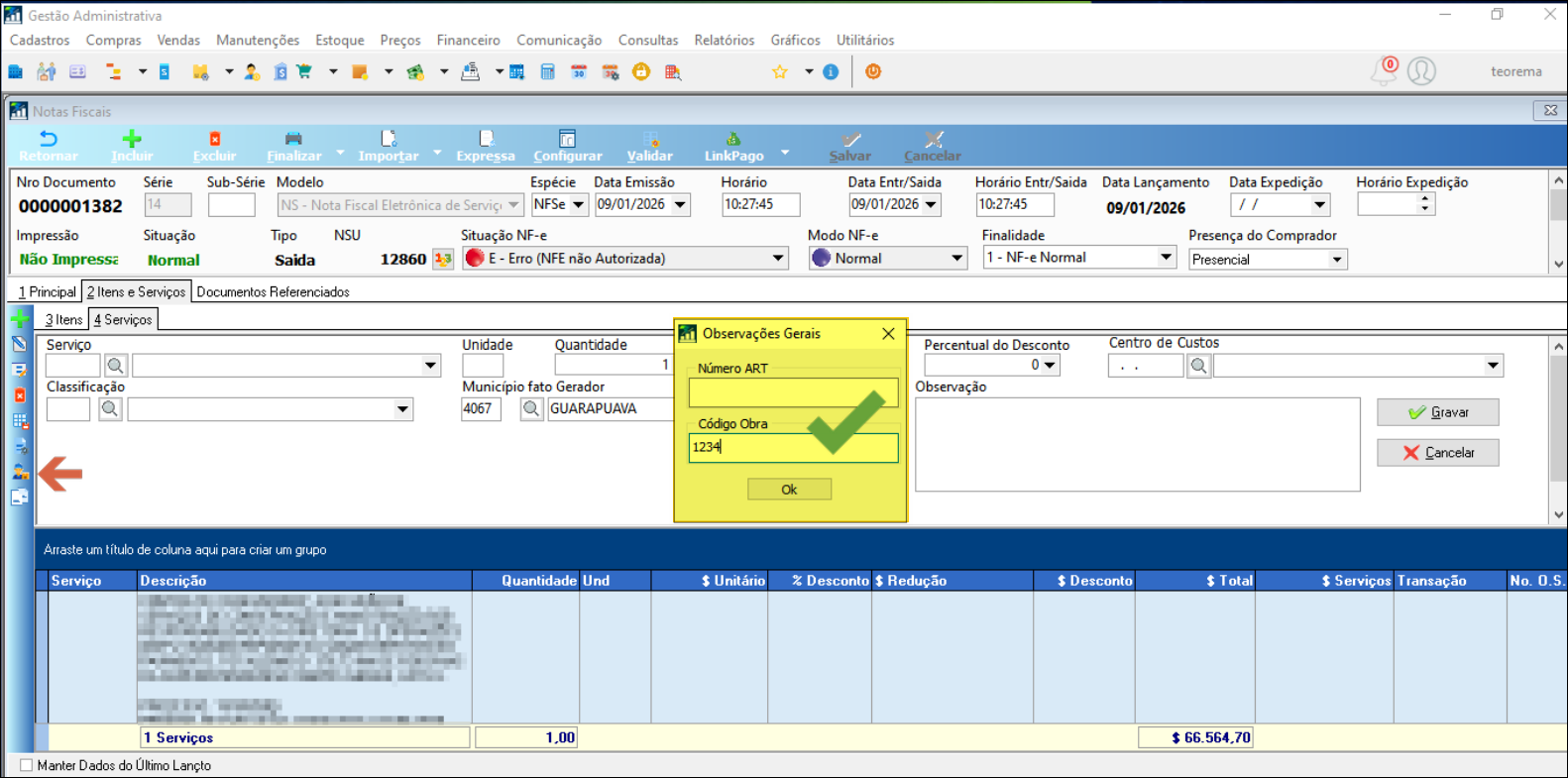This screenshot has height=778, width=1568.
Task: Click the Número ART input field
Action: (793, 393)
